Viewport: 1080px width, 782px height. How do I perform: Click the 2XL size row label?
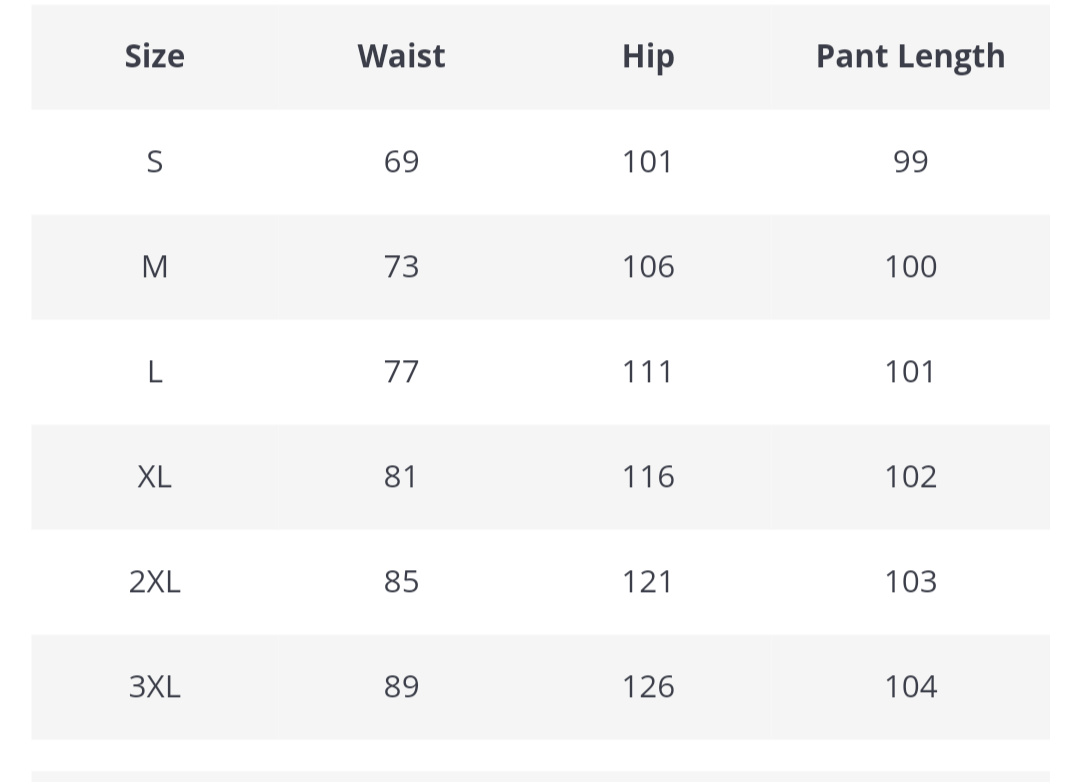pos(154,581)
